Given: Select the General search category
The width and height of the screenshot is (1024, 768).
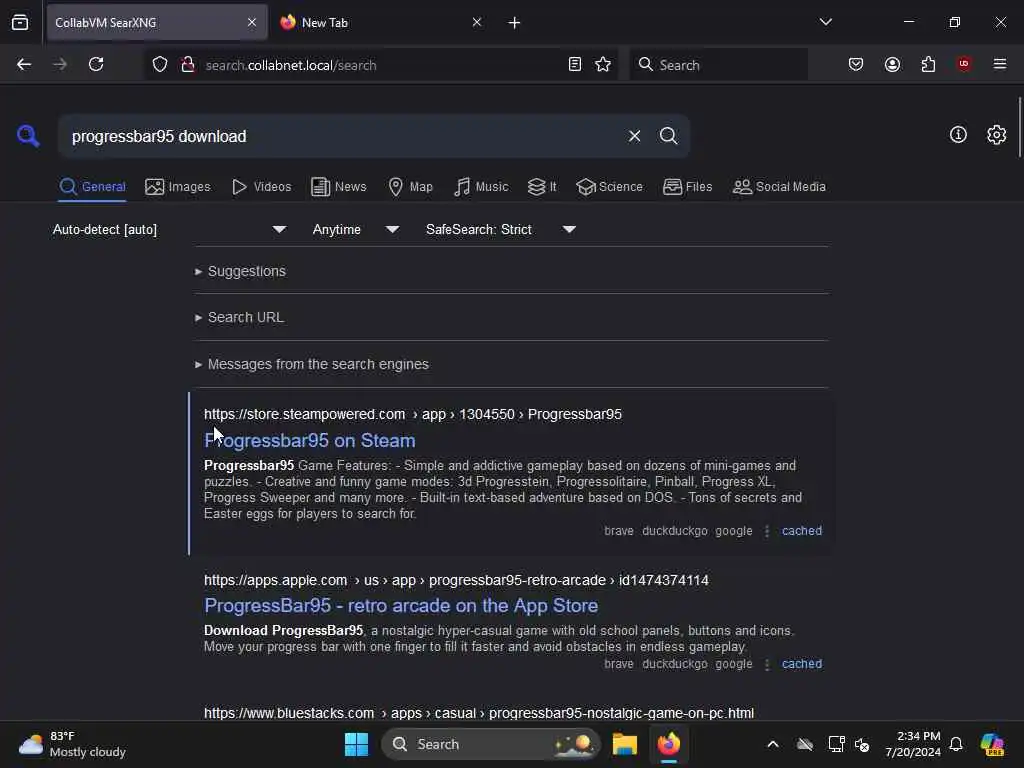Looking at the screenshot, I should click(92, 187).
